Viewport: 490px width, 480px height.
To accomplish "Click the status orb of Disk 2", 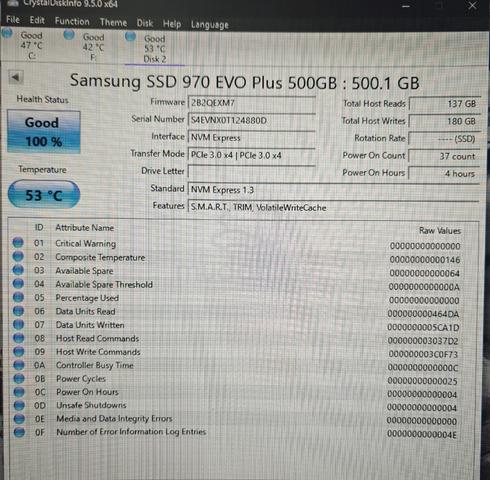I will [x=130, y=36].
